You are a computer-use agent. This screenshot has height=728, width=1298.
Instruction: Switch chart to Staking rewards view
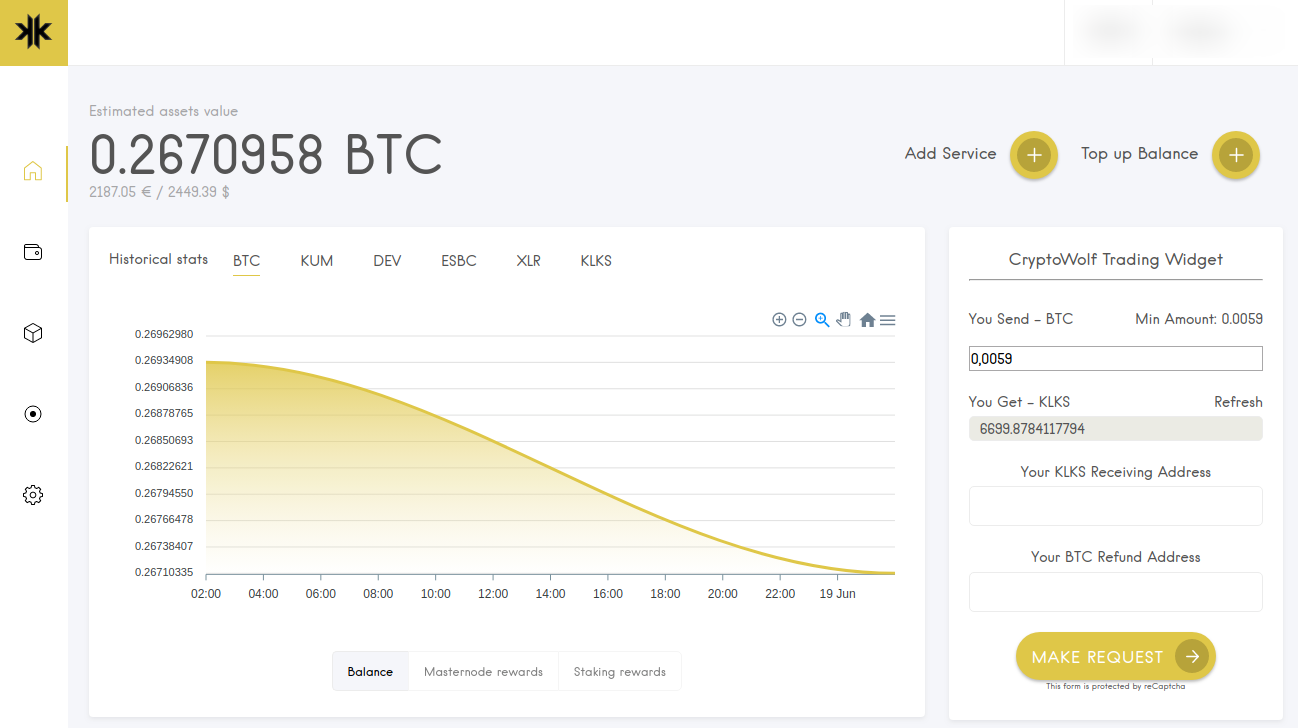[x=620, y=672]
